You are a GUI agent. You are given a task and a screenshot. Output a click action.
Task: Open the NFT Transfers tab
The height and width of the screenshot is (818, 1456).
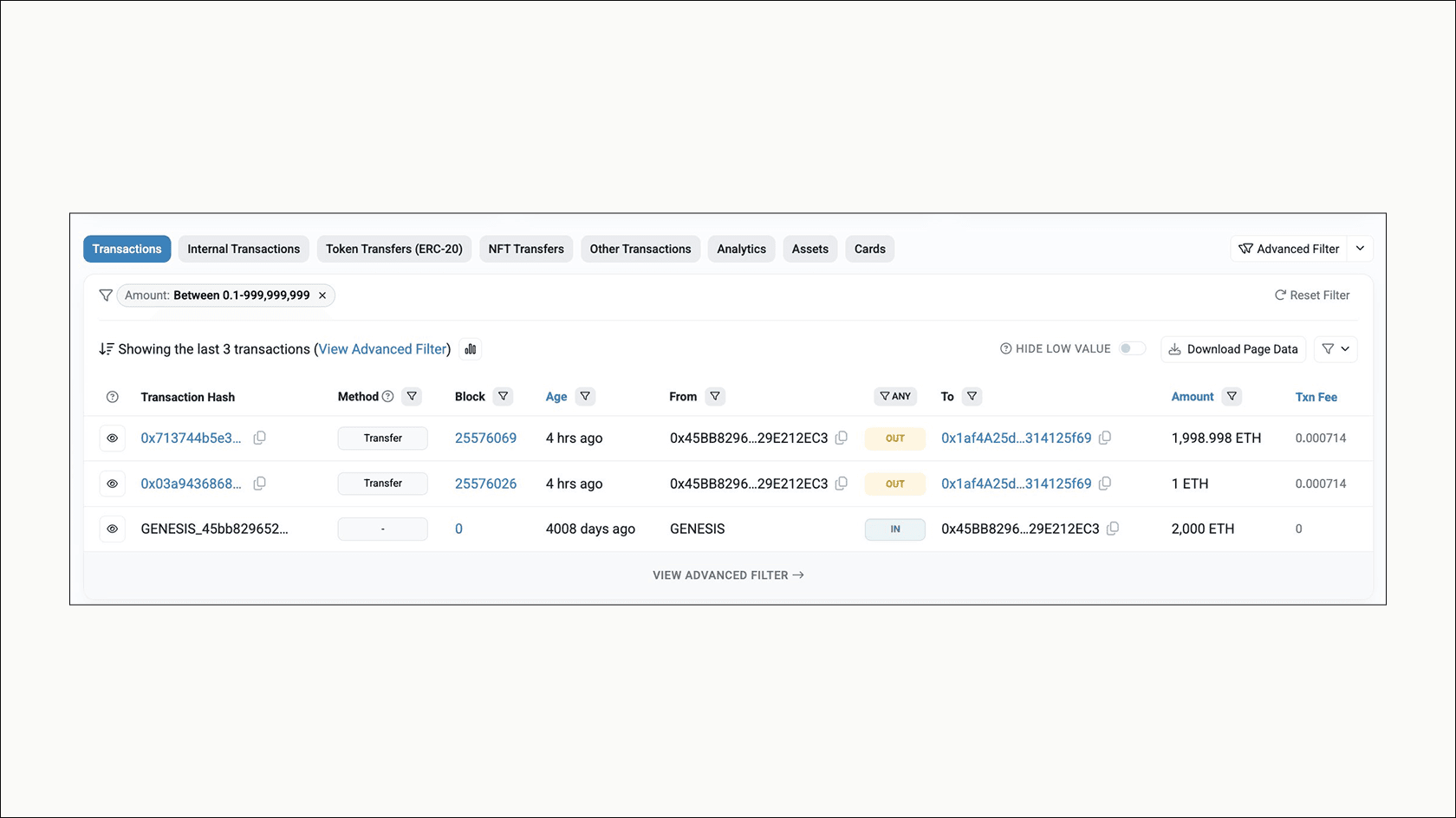526,249
